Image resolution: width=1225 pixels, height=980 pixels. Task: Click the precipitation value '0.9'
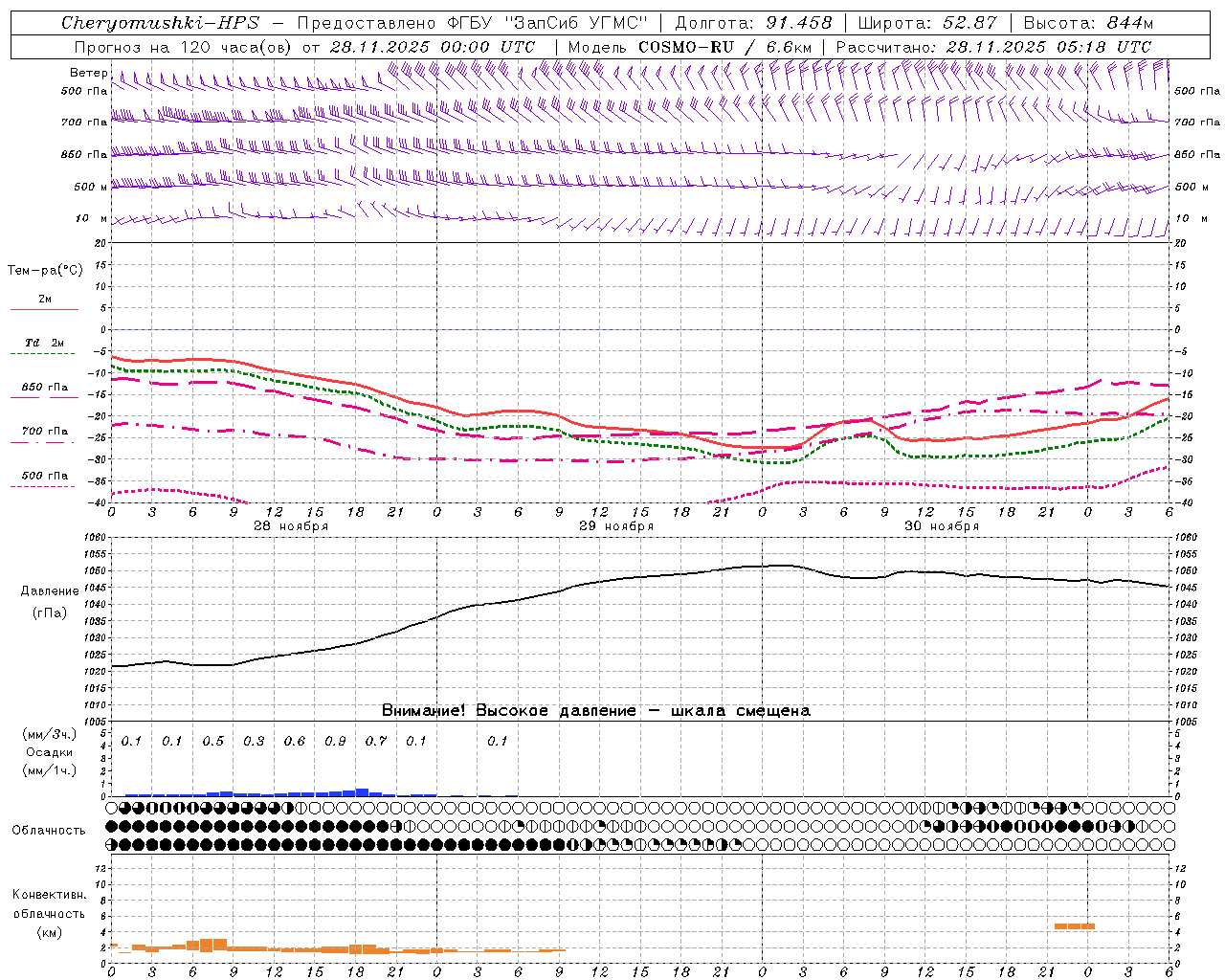(335, 742)
